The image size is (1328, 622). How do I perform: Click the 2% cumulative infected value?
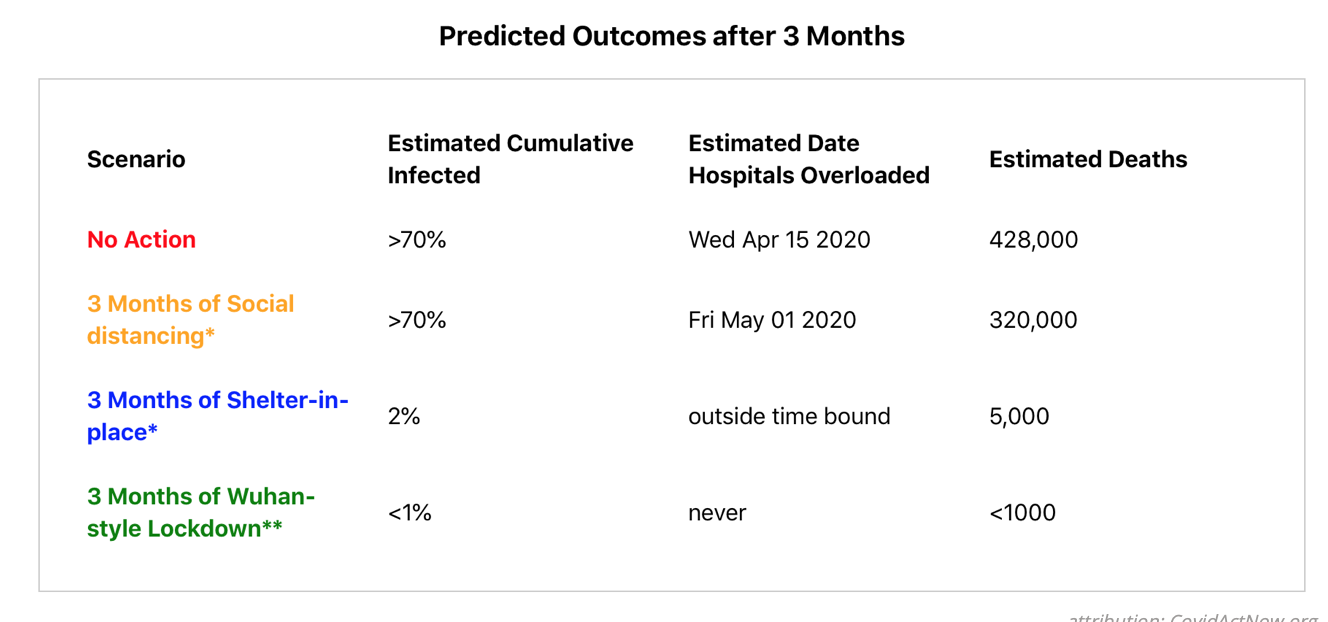pos(404,416)
